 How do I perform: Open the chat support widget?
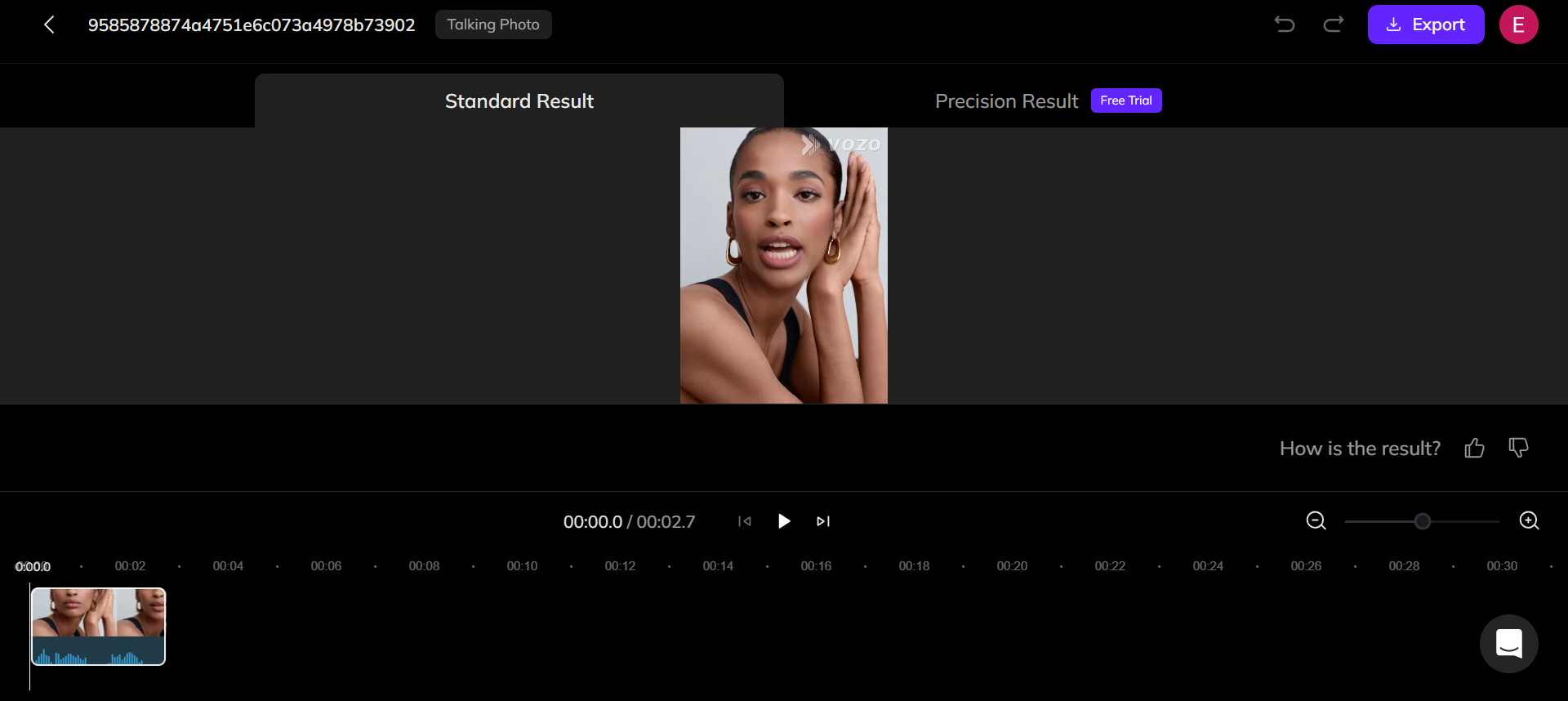[x=1509, y=644]
